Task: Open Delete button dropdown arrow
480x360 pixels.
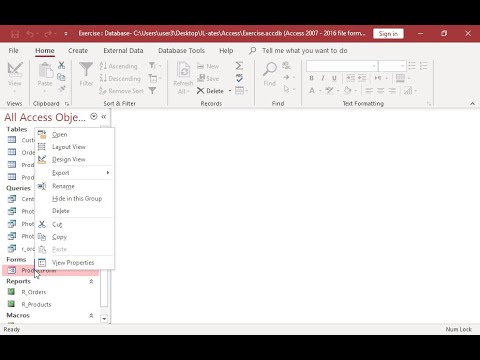Action: coord(230,91)
